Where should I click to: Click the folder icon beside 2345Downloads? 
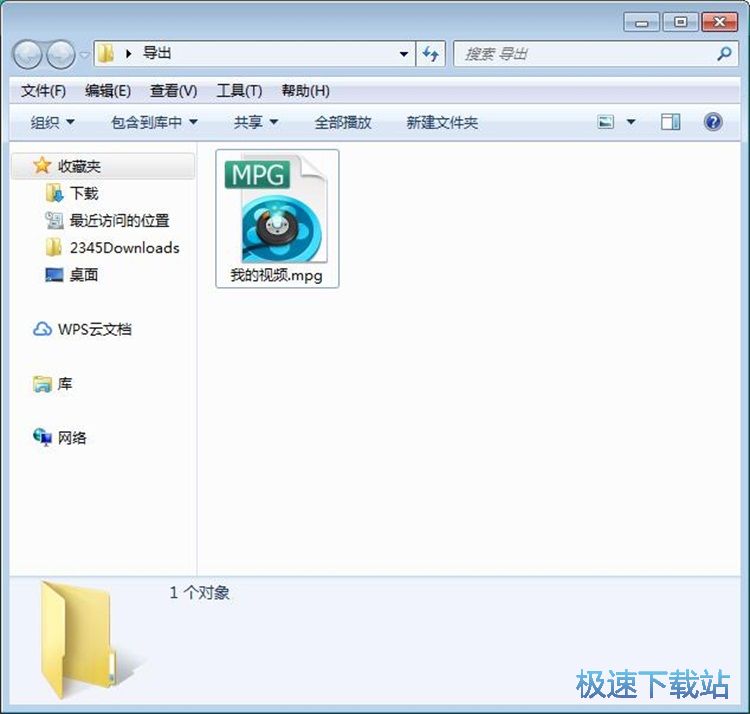click(x=54, y=247)
